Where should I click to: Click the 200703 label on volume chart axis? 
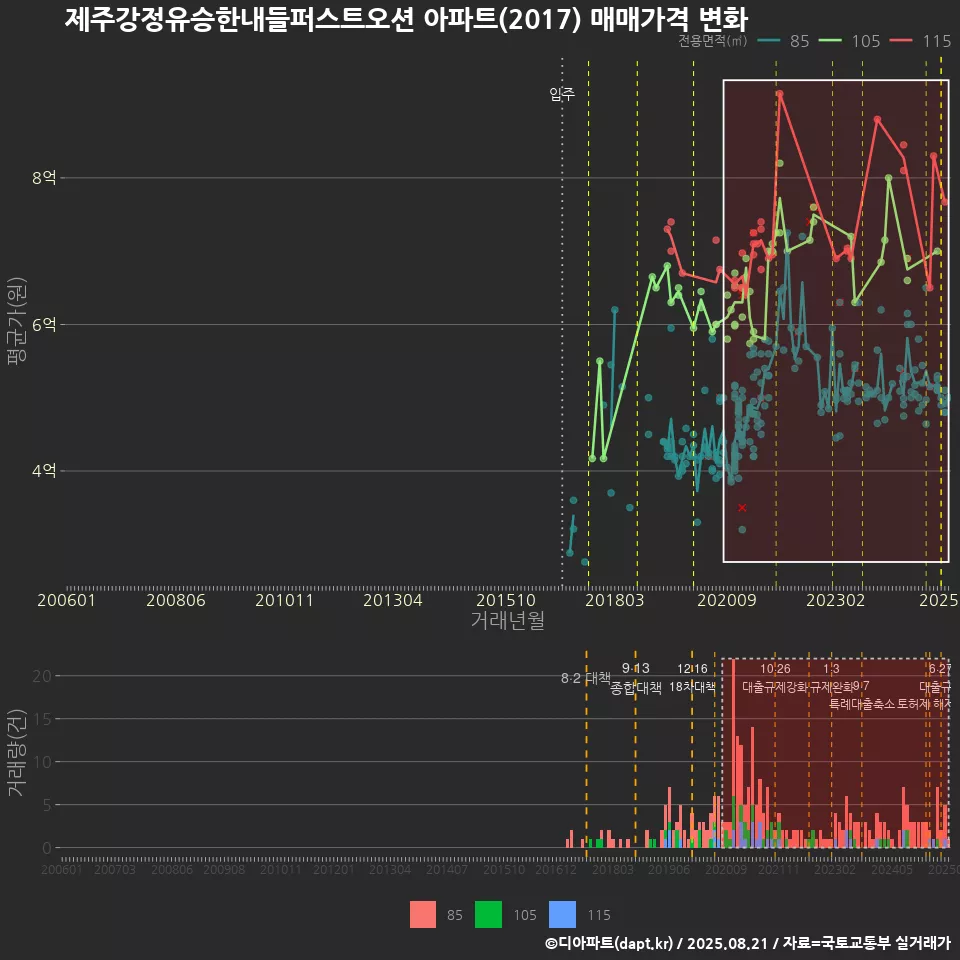(115, 869)
